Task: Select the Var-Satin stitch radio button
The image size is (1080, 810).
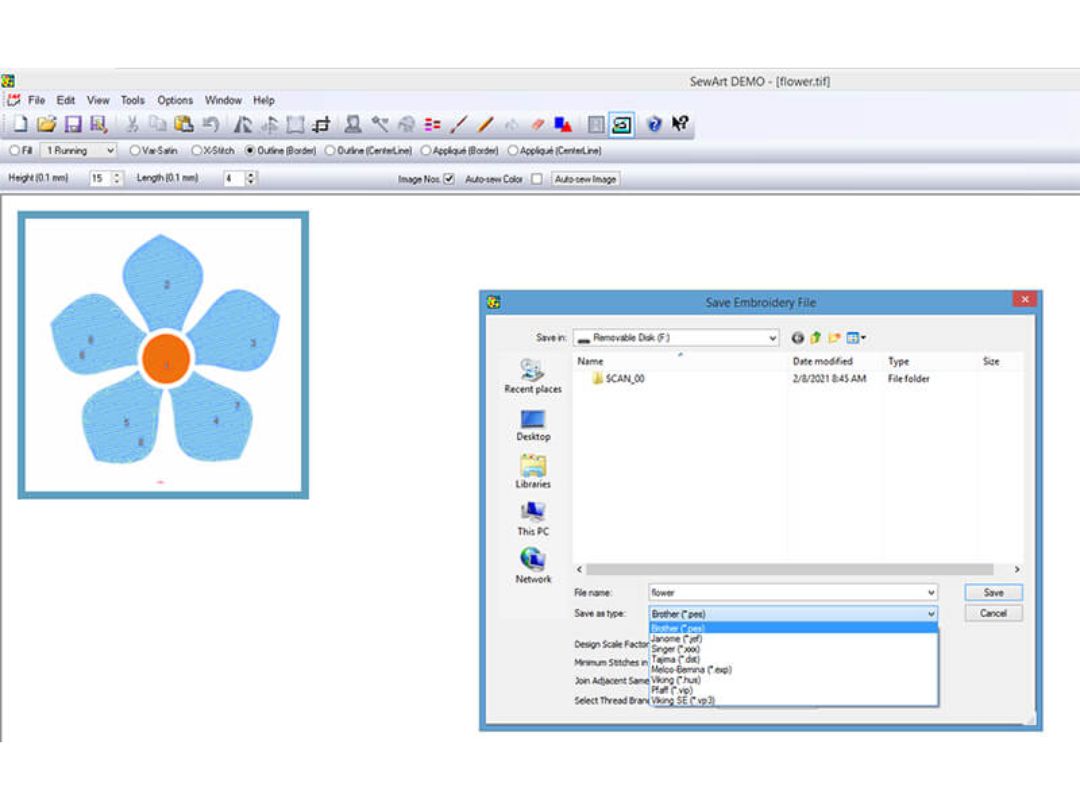Action: point(135,150)
